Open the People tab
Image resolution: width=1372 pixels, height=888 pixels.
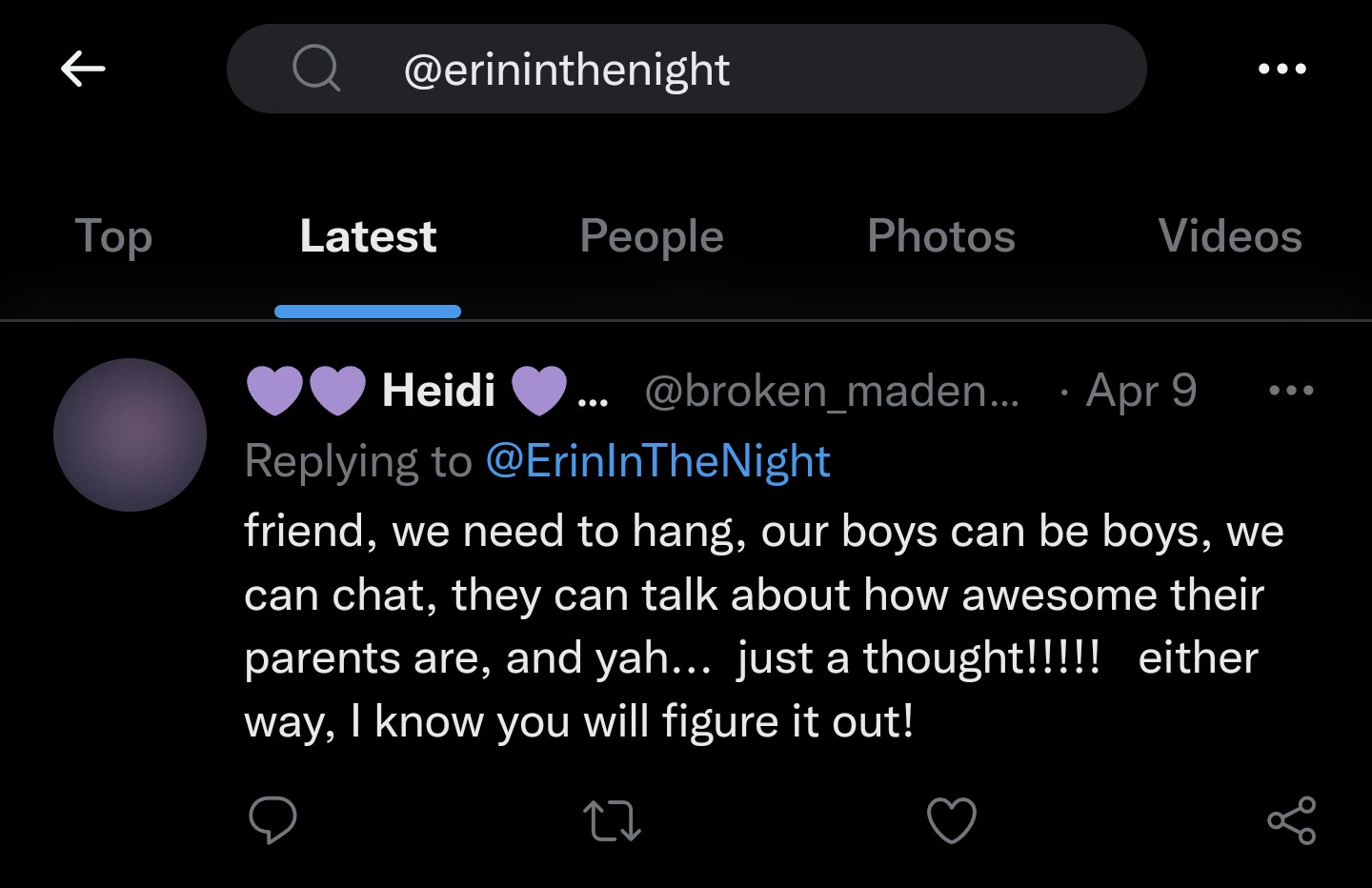(652, 236)
